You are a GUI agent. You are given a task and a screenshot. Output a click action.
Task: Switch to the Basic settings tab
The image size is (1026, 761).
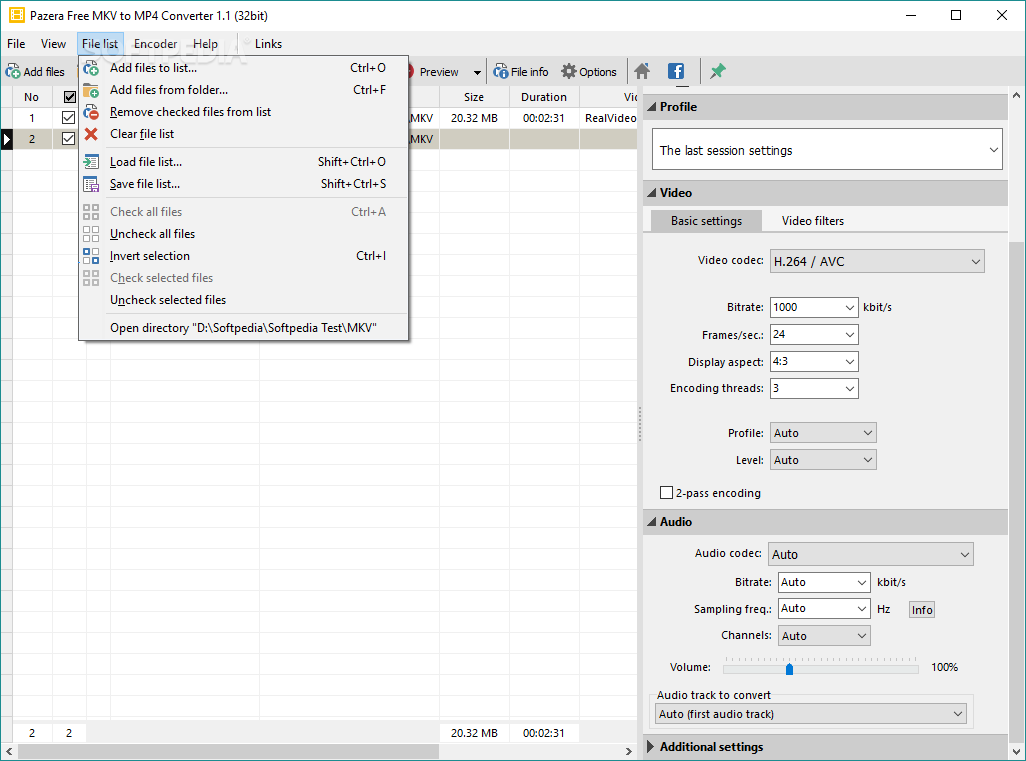pos(706,221)
